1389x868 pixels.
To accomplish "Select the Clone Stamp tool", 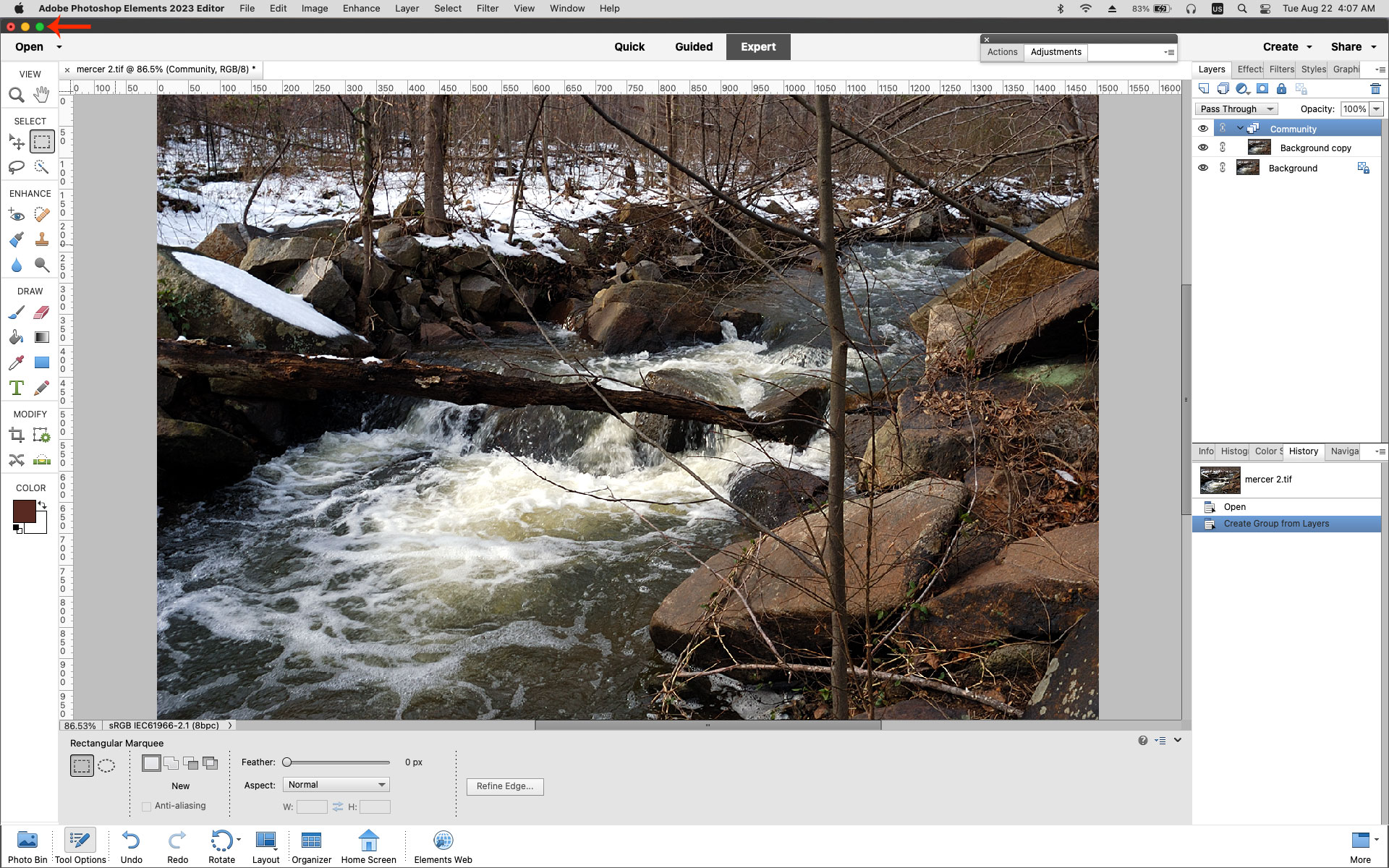I will pos(41,239).
